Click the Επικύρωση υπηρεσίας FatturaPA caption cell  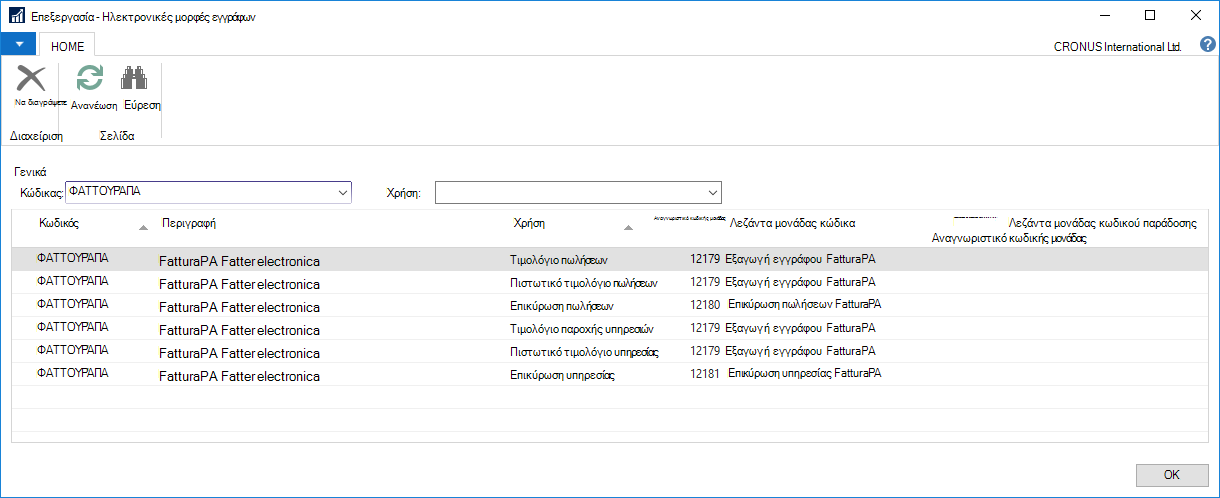tap(804, 374)
